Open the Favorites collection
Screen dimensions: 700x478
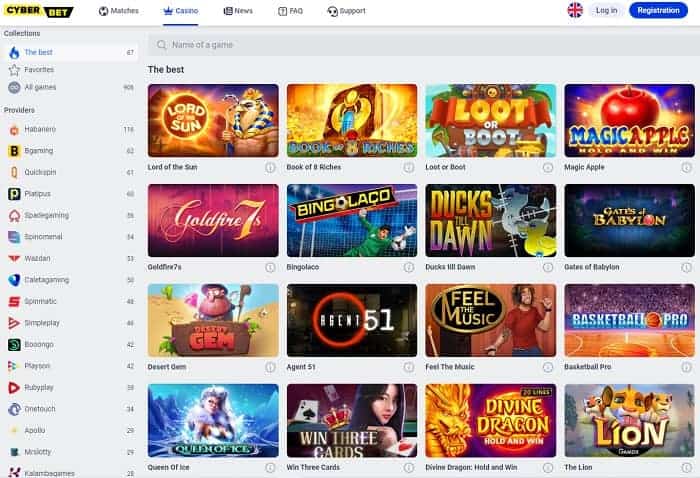tap(72, 70)
